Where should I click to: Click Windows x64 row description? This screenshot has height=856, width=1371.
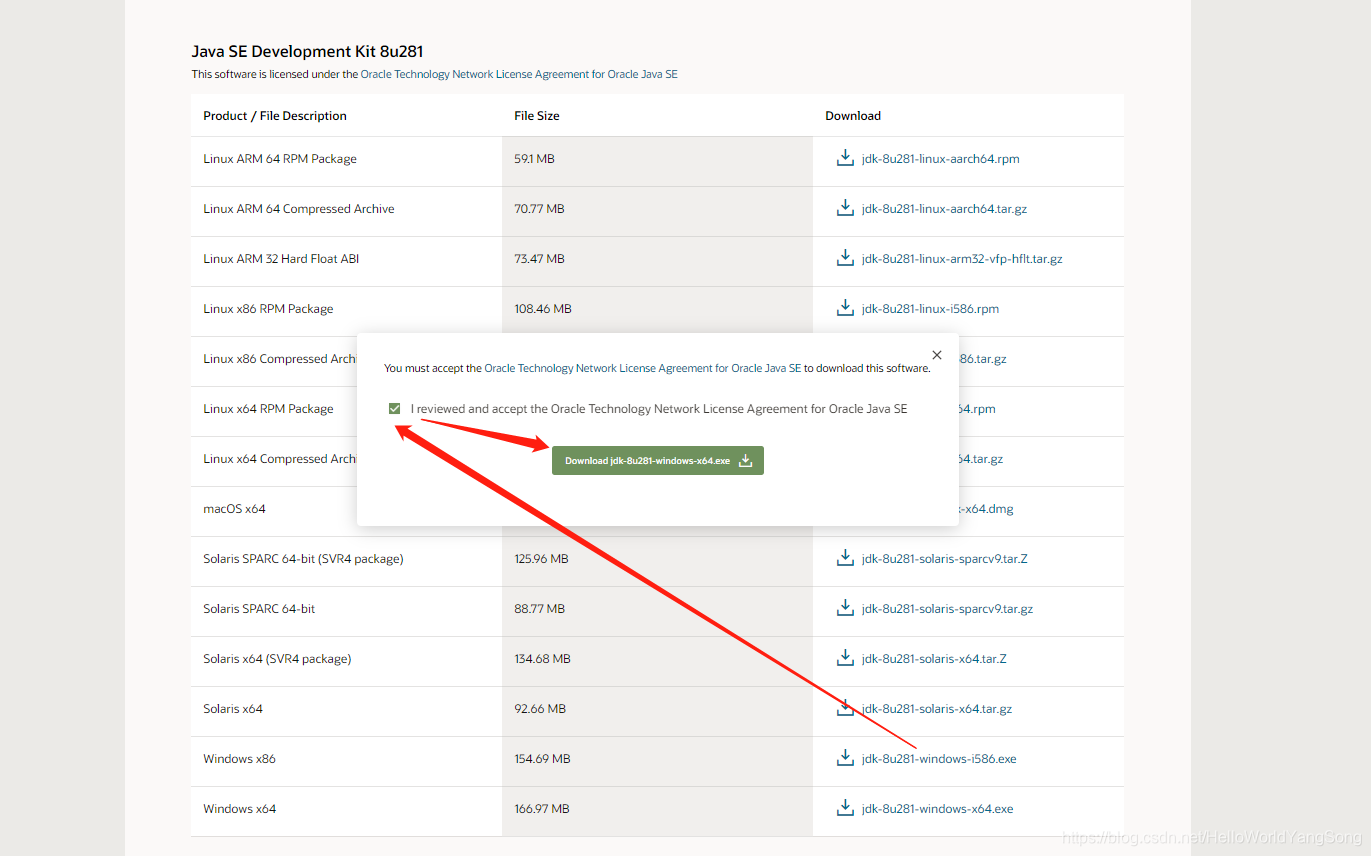[x=239, y=809]
